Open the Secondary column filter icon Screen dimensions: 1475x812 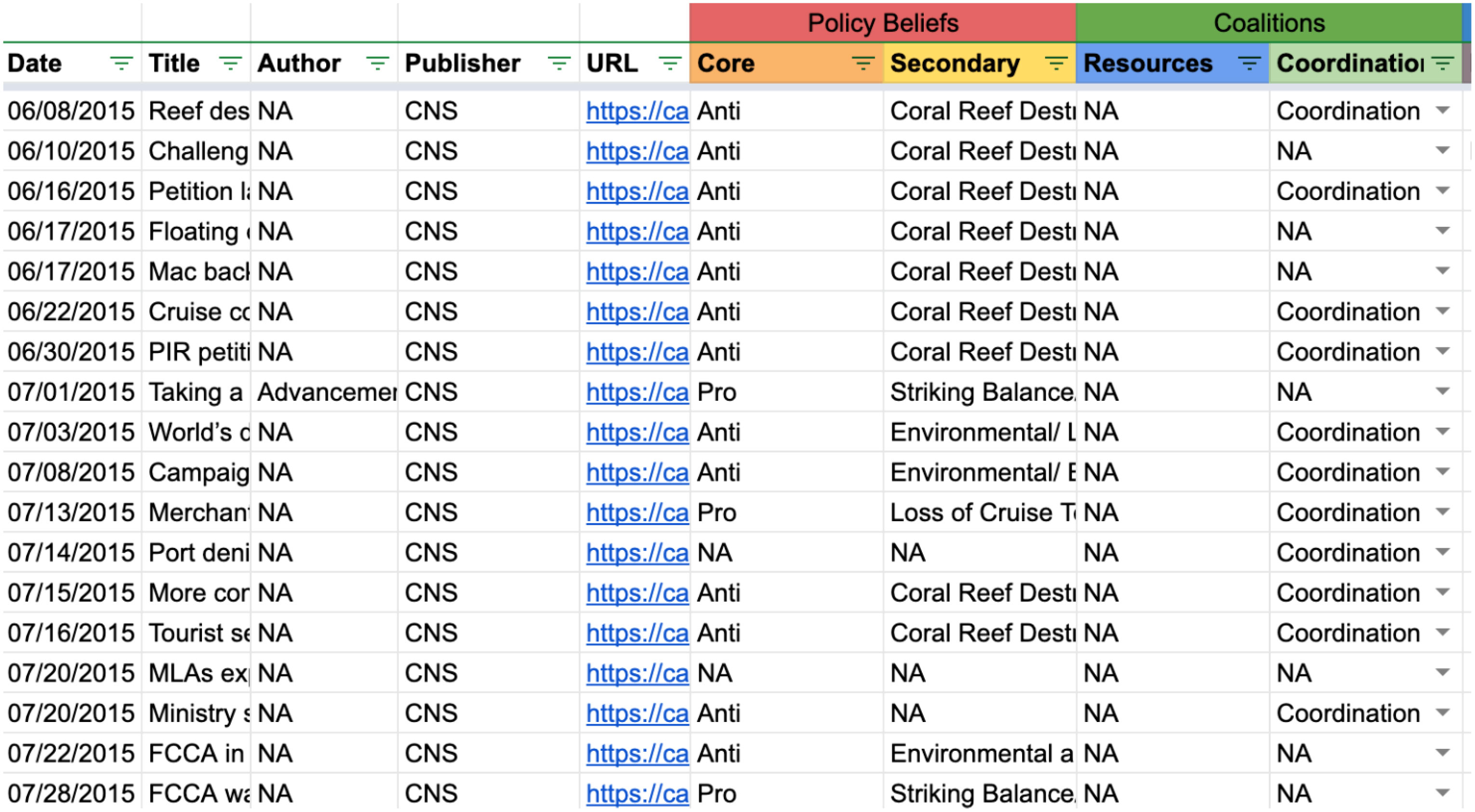[x=1055, y=63]
